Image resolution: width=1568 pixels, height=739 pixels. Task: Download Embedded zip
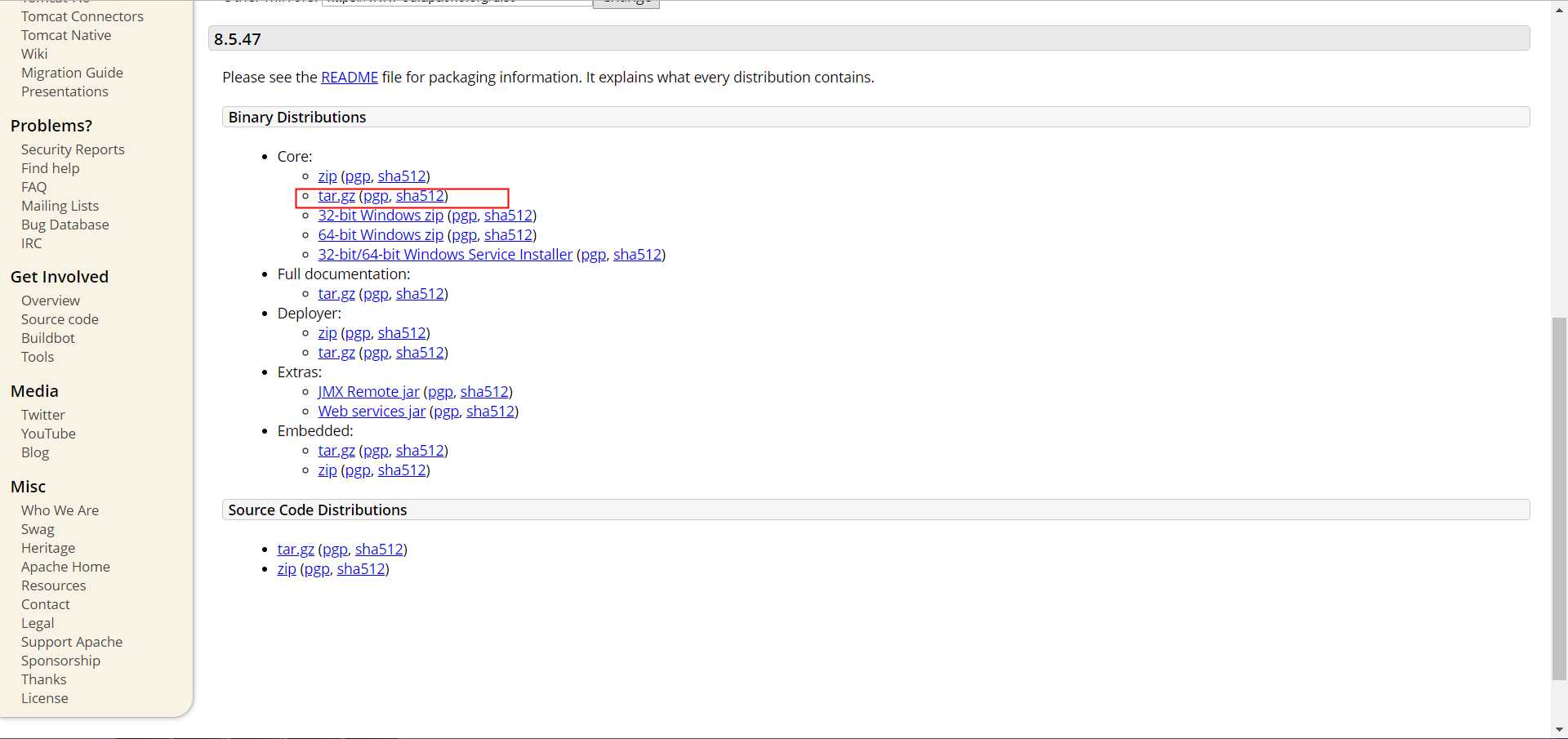pos(327,470)
